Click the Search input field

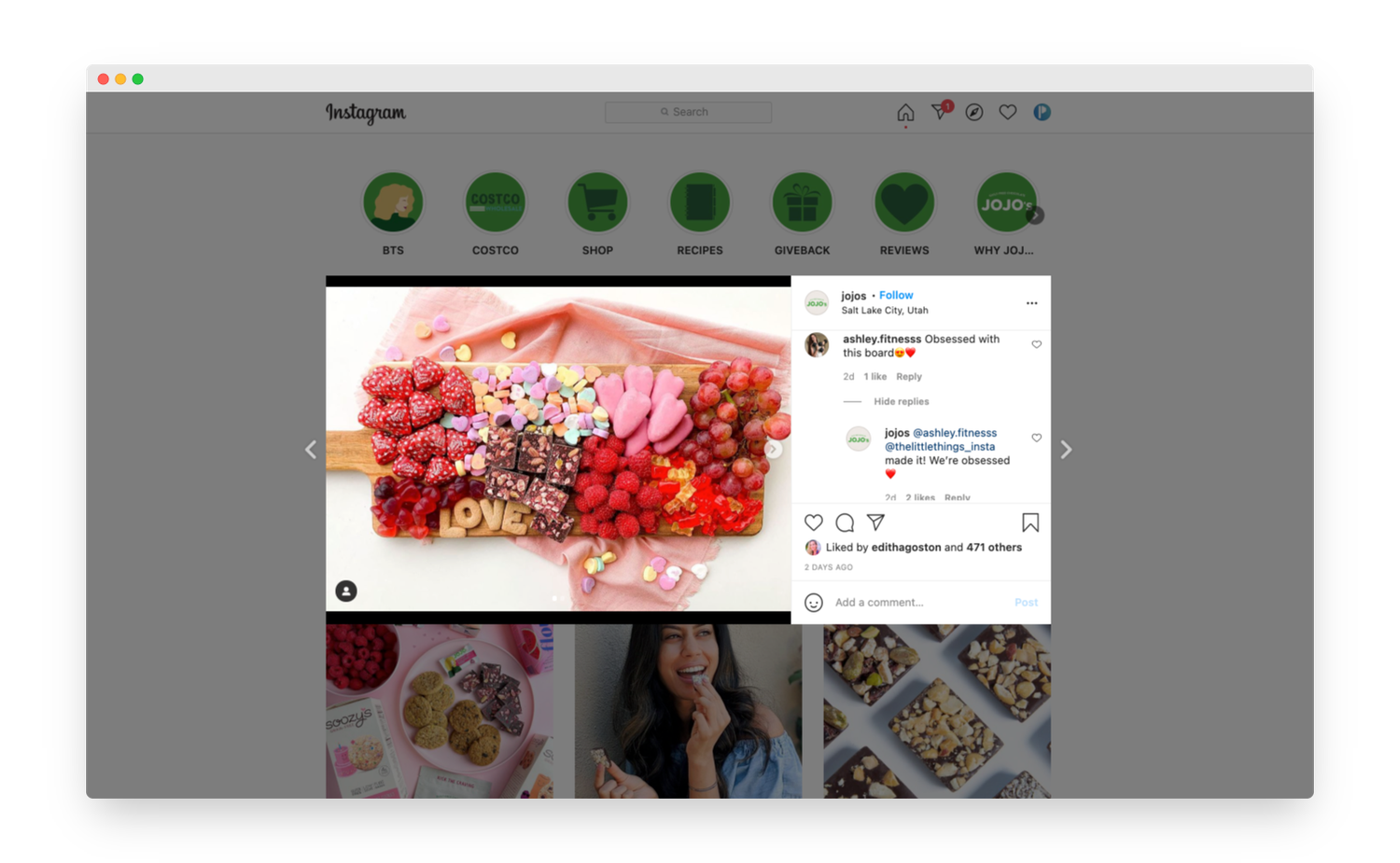coord(689,112)
